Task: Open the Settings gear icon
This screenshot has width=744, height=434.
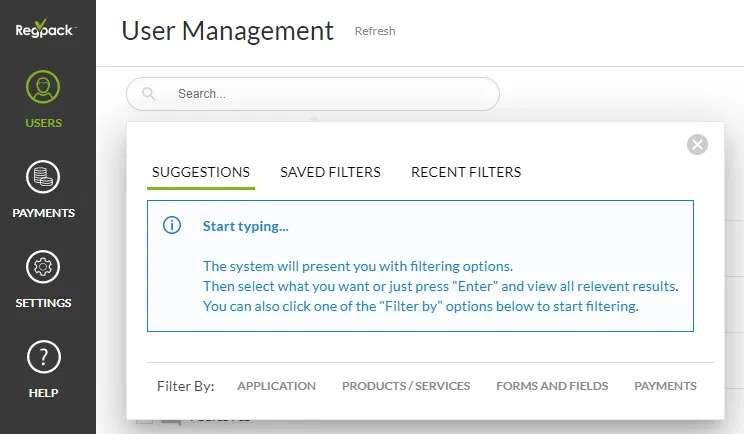Action: [x=43, y=267]
